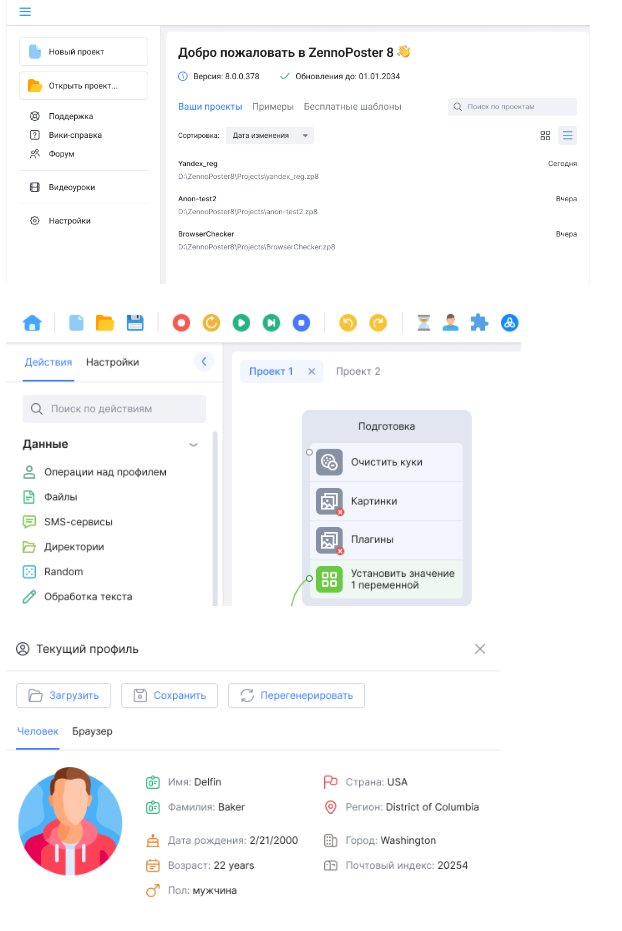Click the red record button

tap(182, 323)
